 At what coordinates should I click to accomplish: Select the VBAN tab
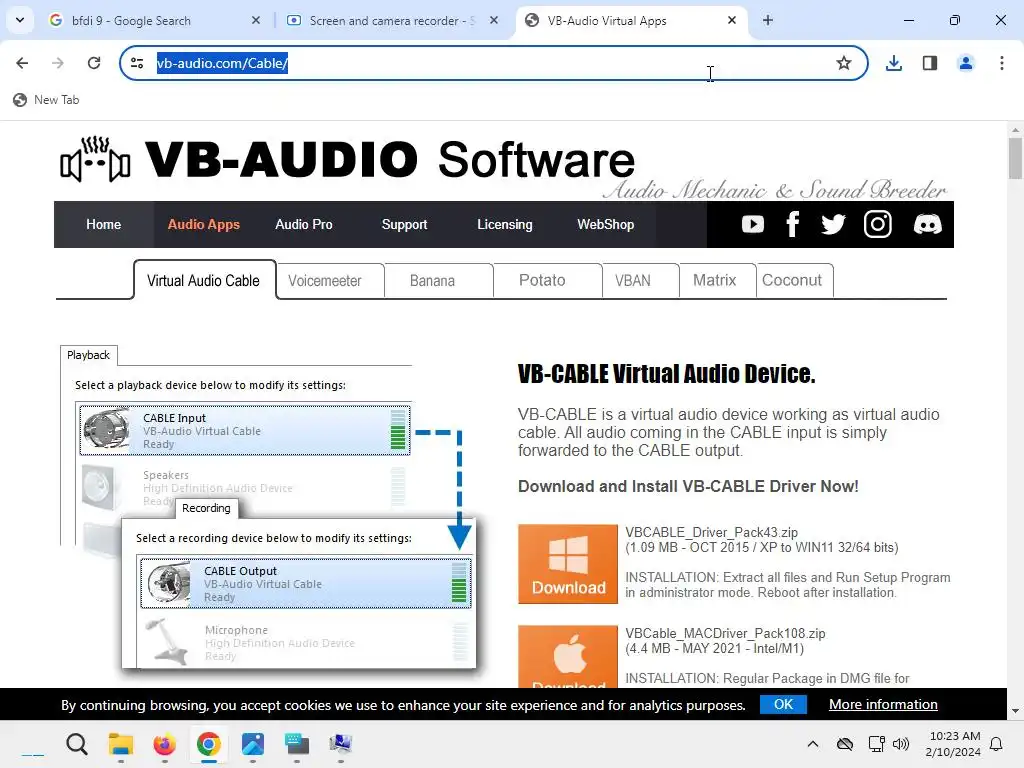pyautogui.click(x=640, y=281)
